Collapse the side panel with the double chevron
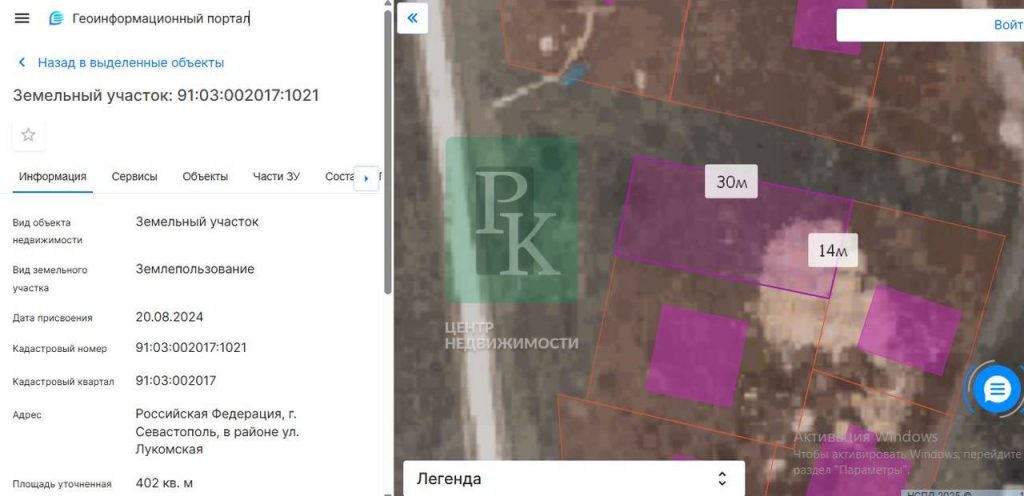This screenshot has height=496, width=1024. coord(412,18)
